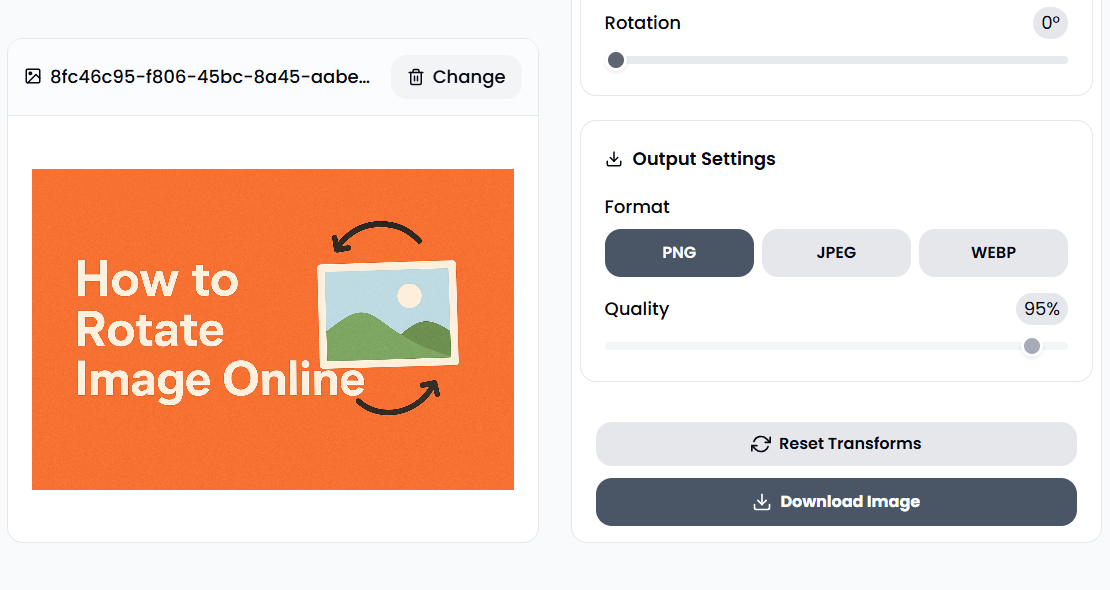
Task: Click the 0° rotation value badge
Action: point(1049,22)
